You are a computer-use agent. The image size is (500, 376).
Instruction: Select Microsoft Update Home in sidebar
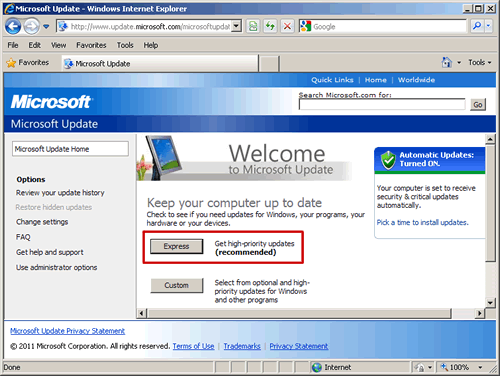[70, 149]
